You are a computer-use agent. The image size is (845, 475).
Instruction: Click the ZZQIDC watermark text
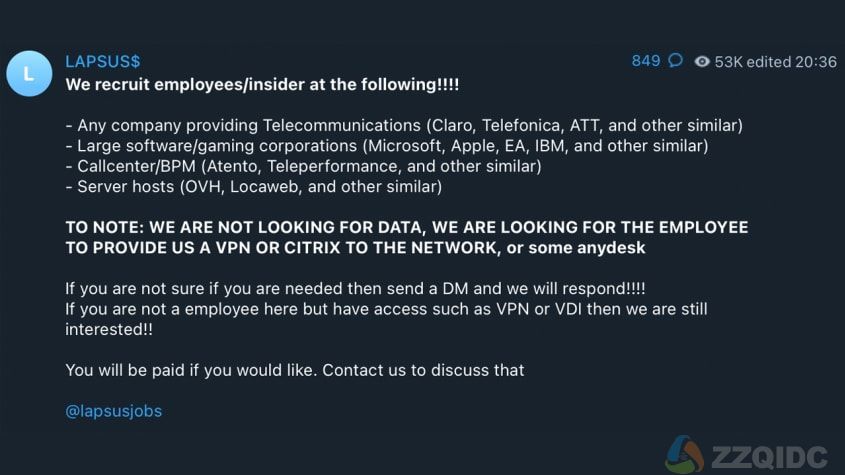[770, 457]
